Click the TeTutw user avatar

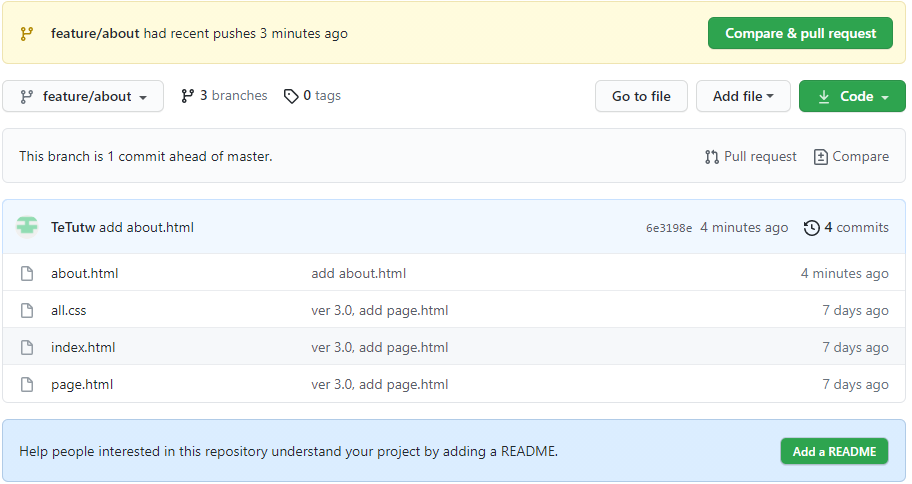pyautogui.click(x=28, y=227)
